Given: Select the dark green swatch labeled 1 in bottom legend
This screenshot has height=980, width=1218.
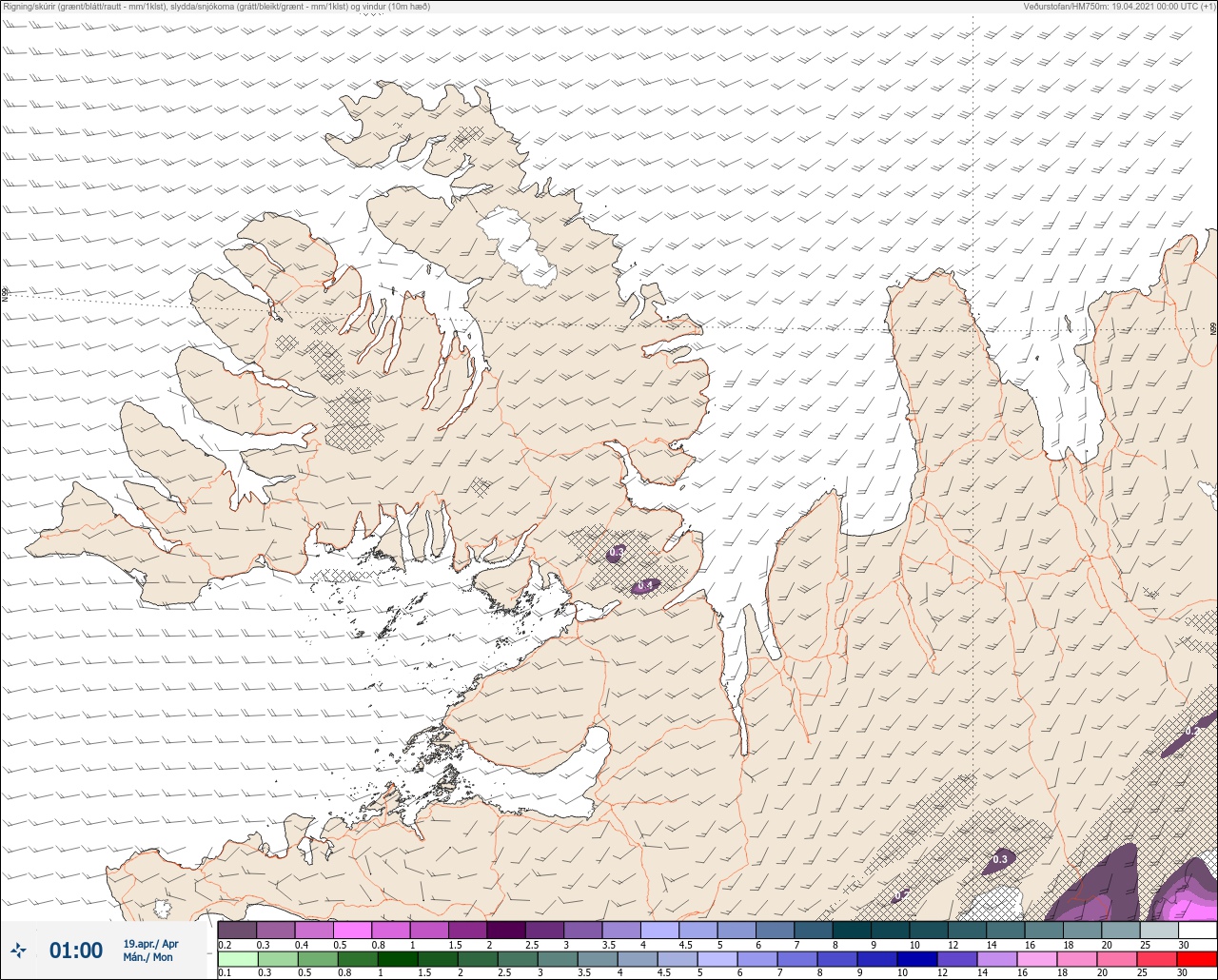Looking at the screenshot, I should coord(397,958).
